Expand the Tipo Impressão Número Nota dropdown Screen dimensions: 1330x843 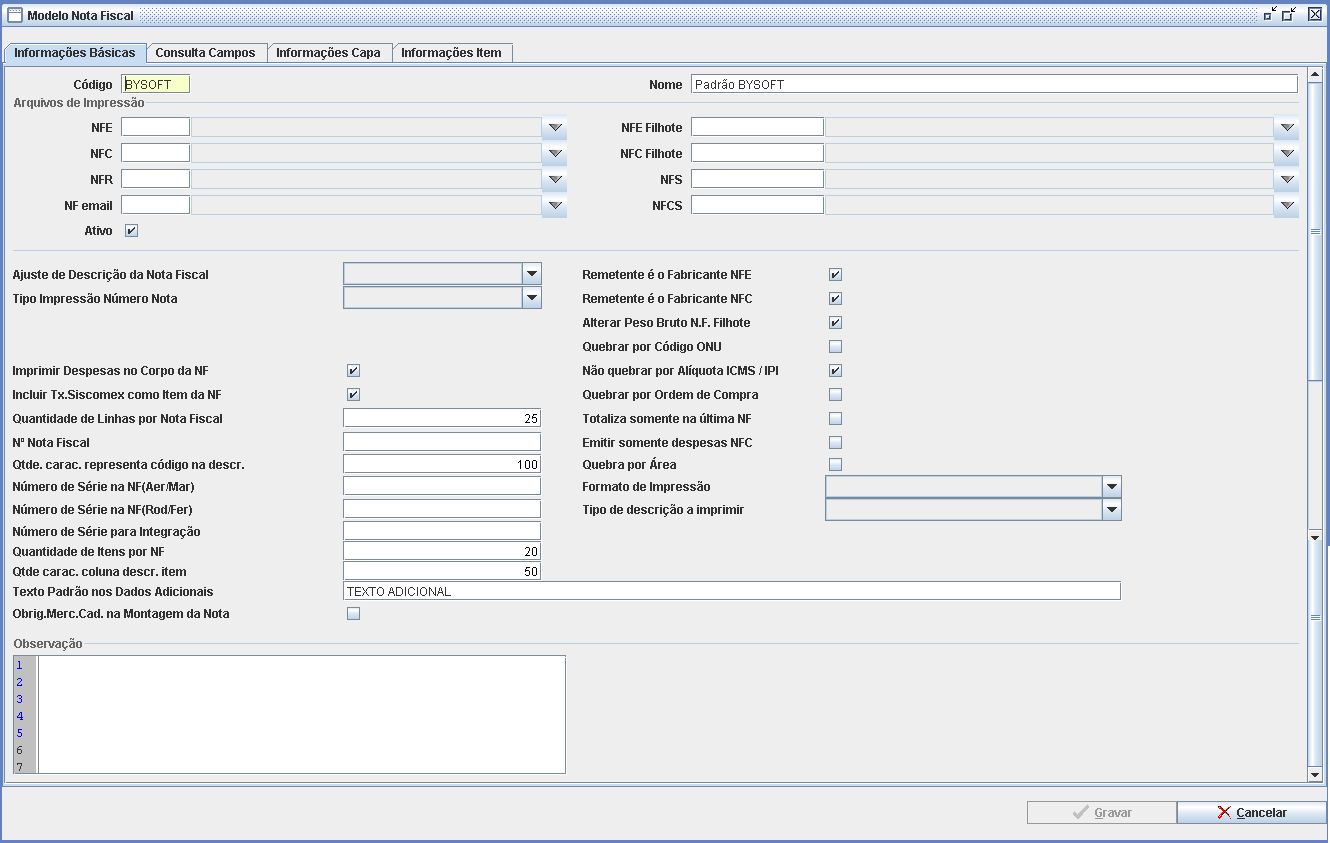coord(532,298)
